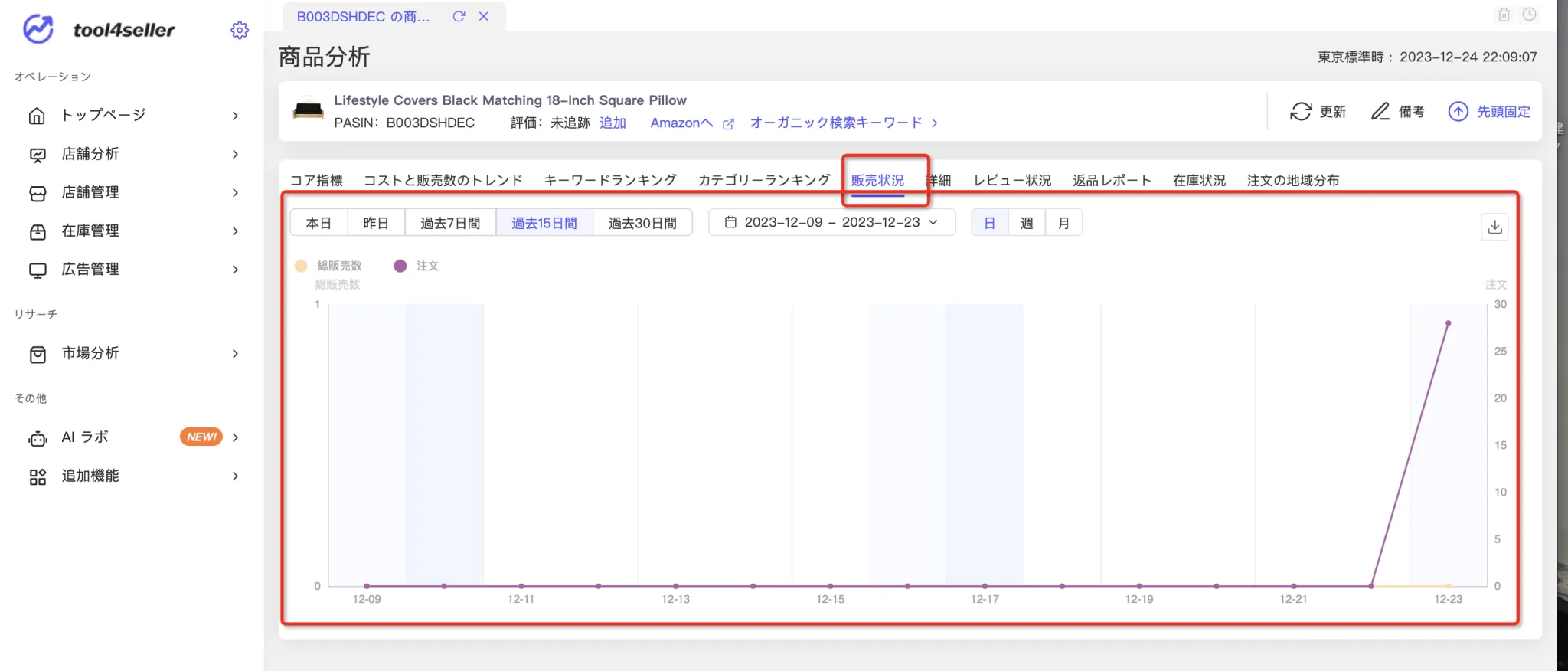This screenshot has height=671, width=1568.
Task: Select the 過去15日間 range
Action: pos(544,223)
